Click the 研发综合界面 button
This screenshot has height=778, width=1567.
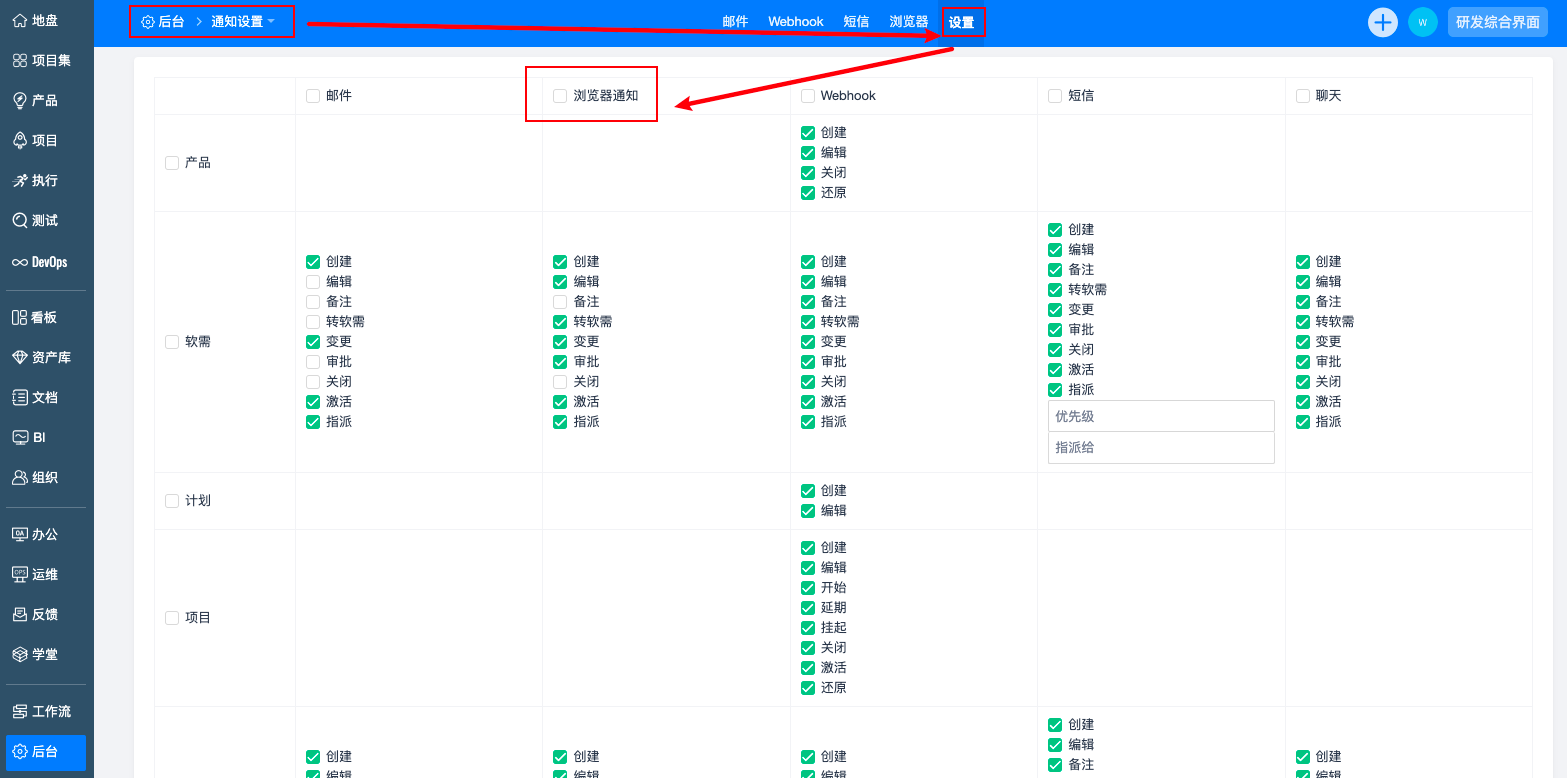coord(1497,22)
